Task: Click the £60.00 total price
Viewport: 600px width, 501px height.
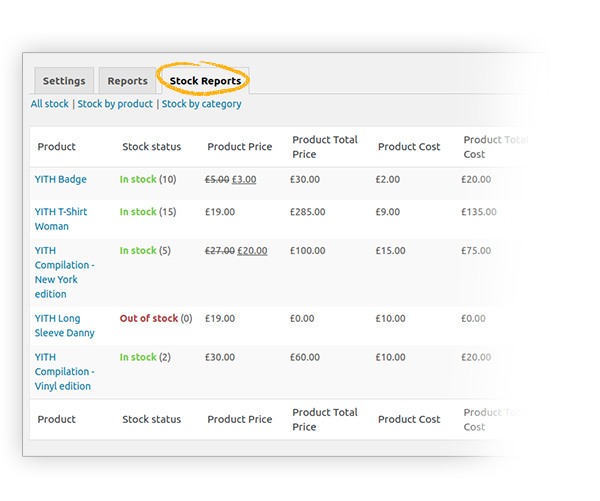Action: click(305, 357)
